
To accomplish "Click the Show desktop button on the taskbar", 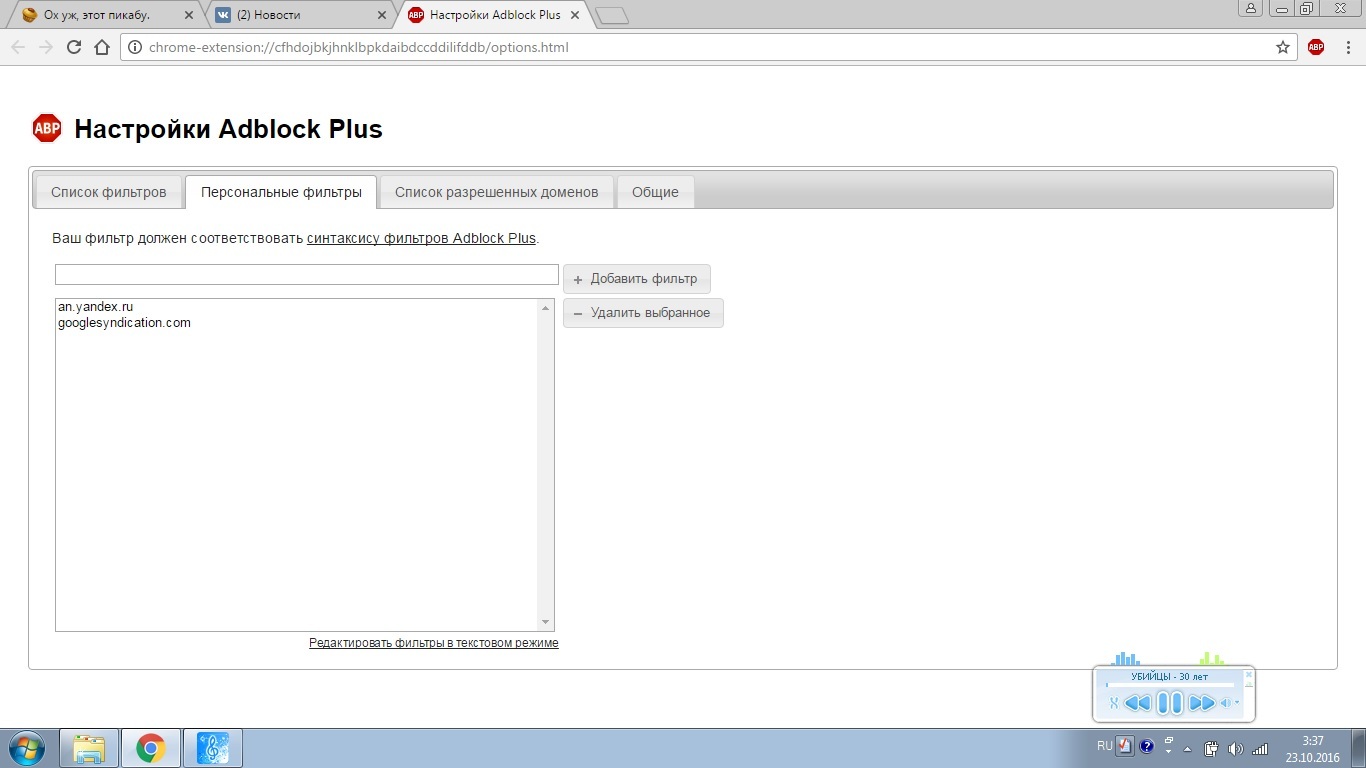I will tap(1359, 748).
